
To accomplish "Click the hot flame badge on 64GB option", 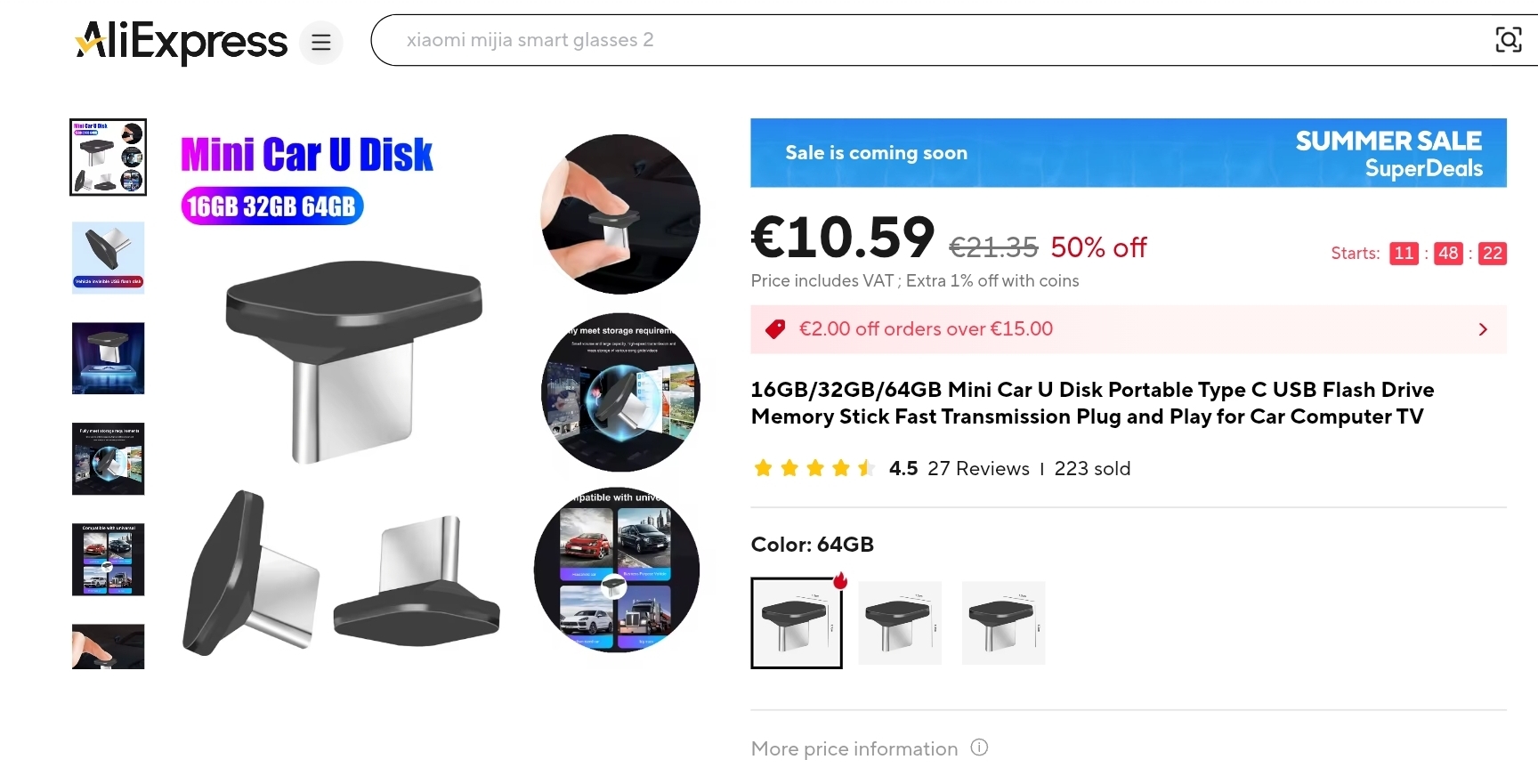I will [839, 580].
